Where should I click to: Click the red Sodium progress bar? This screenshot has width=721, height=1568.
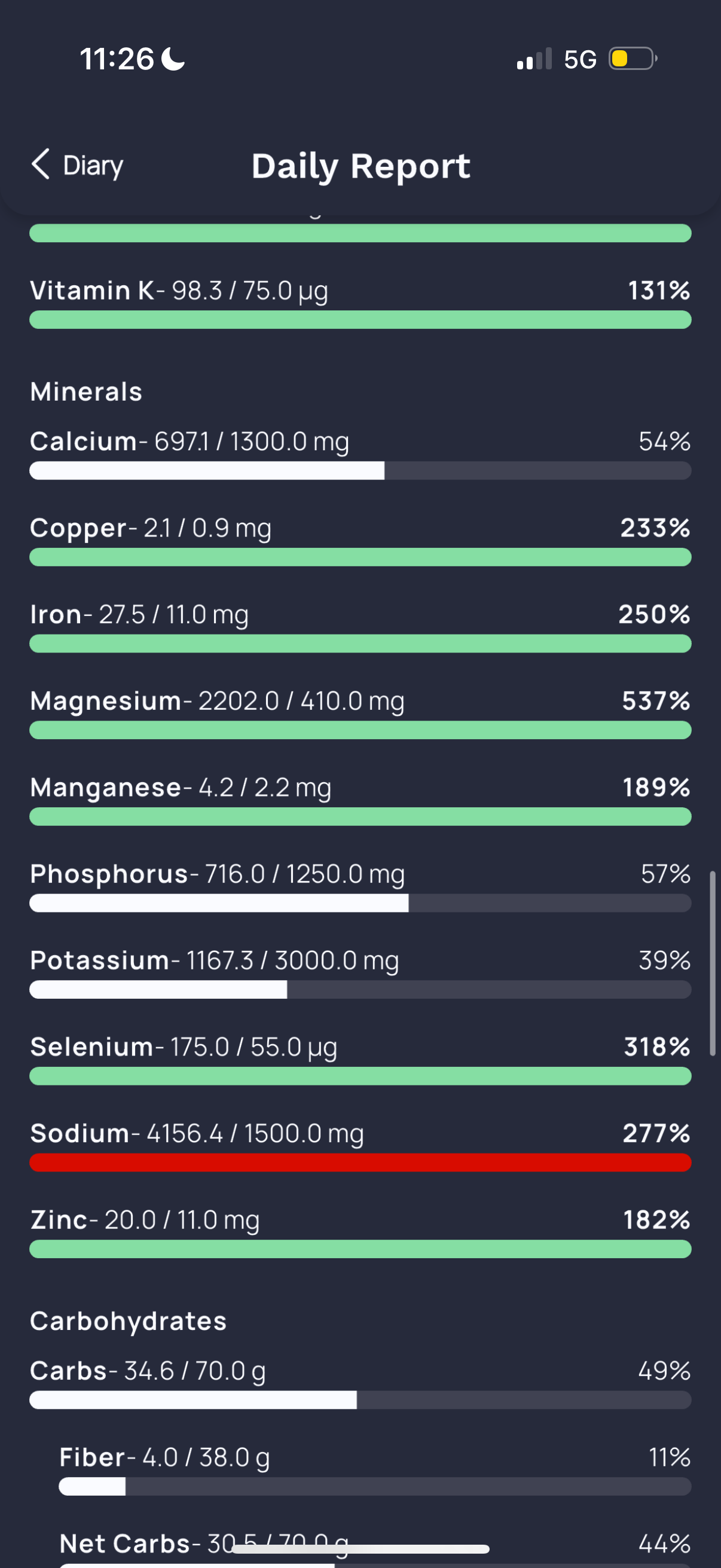click(x=360, y=1163)
